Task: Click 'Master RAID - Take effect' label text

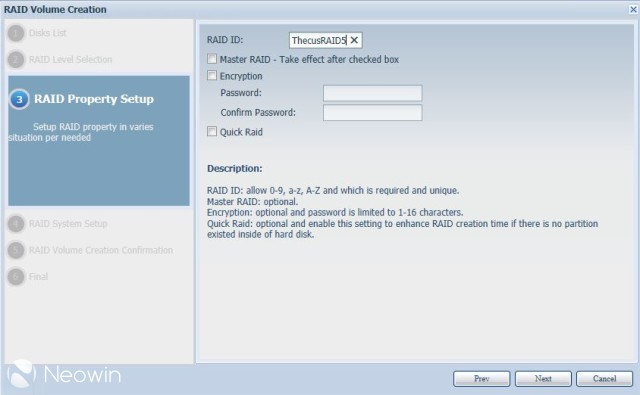Action: [309, 60]
